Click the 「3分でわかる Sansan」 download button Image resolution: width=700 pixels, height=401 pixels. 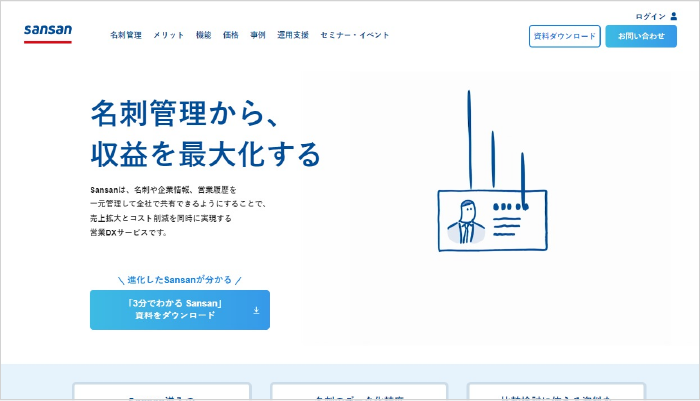(x=180, y=310)
